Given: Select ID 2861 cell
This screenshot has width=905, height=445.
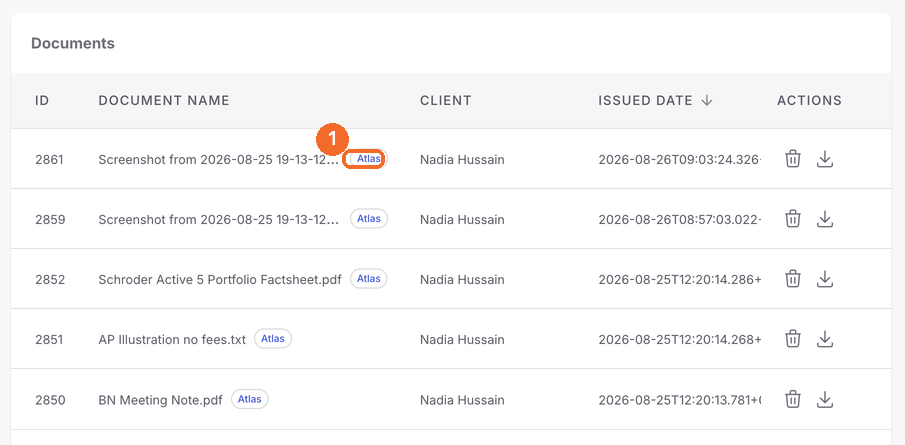Looking at the screenshot, I should point(49,159).
